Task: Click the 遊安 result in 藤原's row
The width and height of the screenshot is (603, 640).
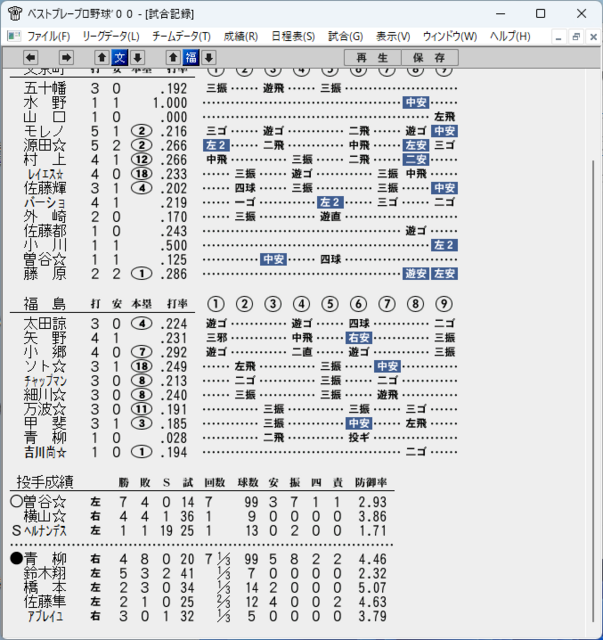Action: [x=416, y=274]
